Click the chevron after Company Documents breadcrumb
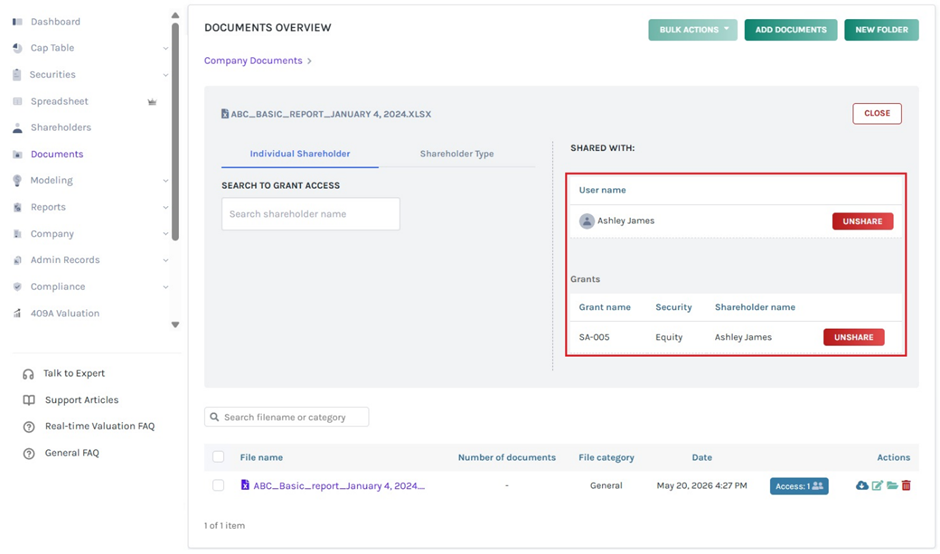The width and height of the screenshot is (940, 554). 309,61
